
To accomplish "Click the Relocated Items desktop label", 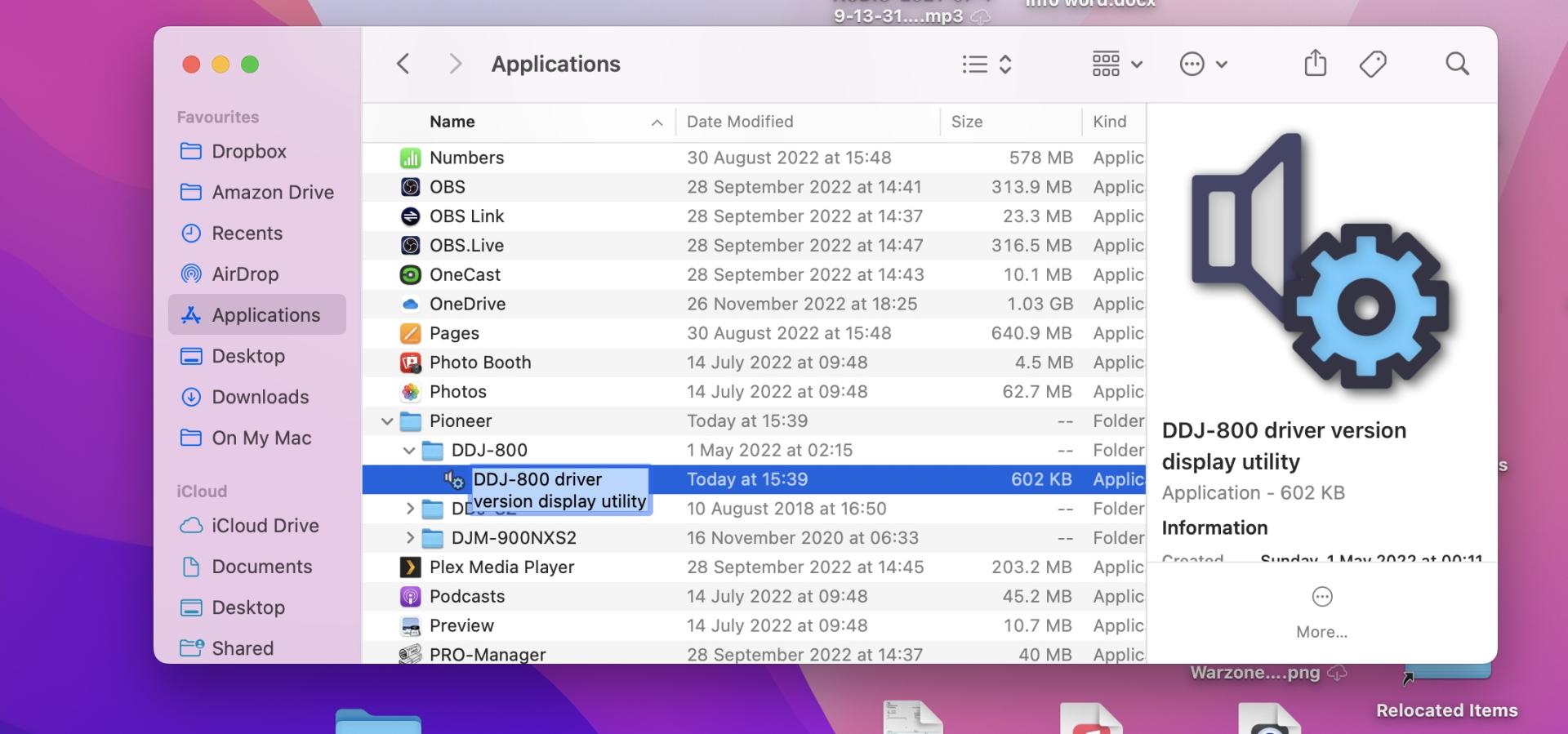I will (x=1446, y=710).
